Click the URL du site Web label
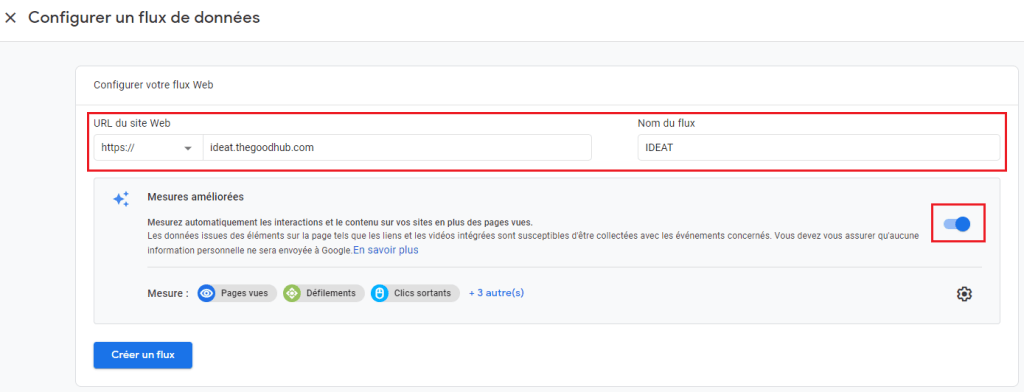The image size is (1024, 392). 133,123
